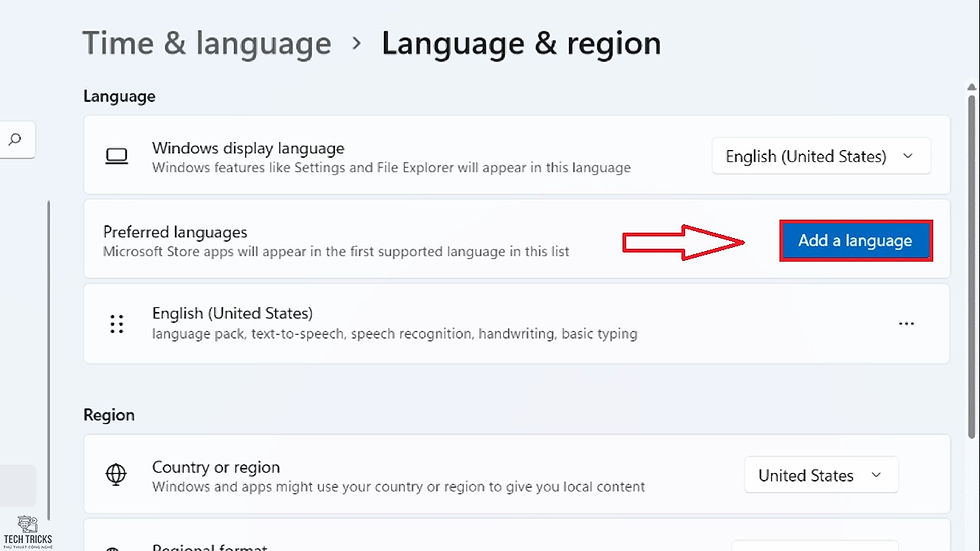Screen dimensions: 980x551
Task: Click the Add a language button
Action: tap(856, 241)
